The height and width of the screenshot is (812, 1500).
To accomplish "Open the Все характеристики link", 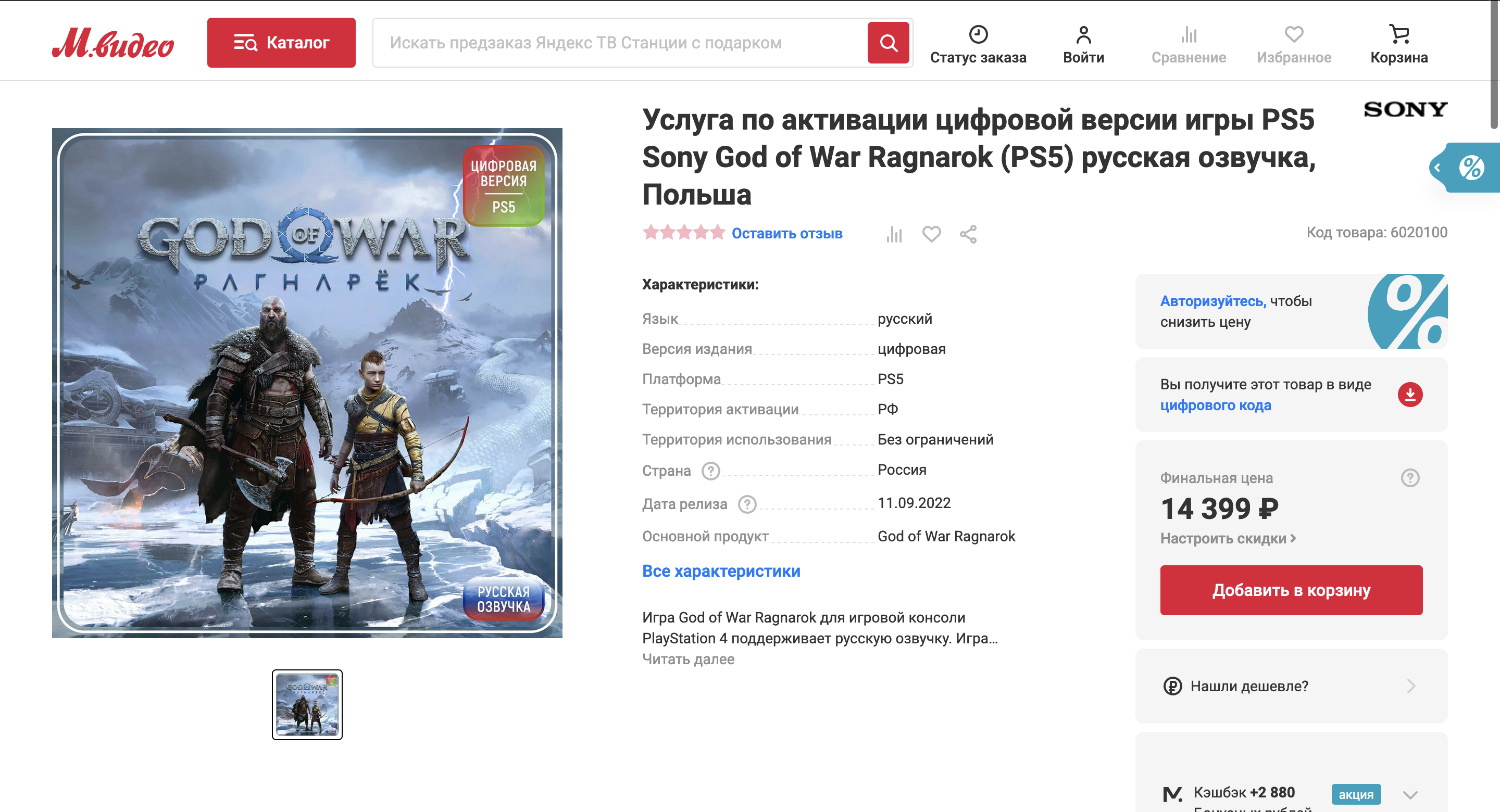I will [x=721, y=571].
